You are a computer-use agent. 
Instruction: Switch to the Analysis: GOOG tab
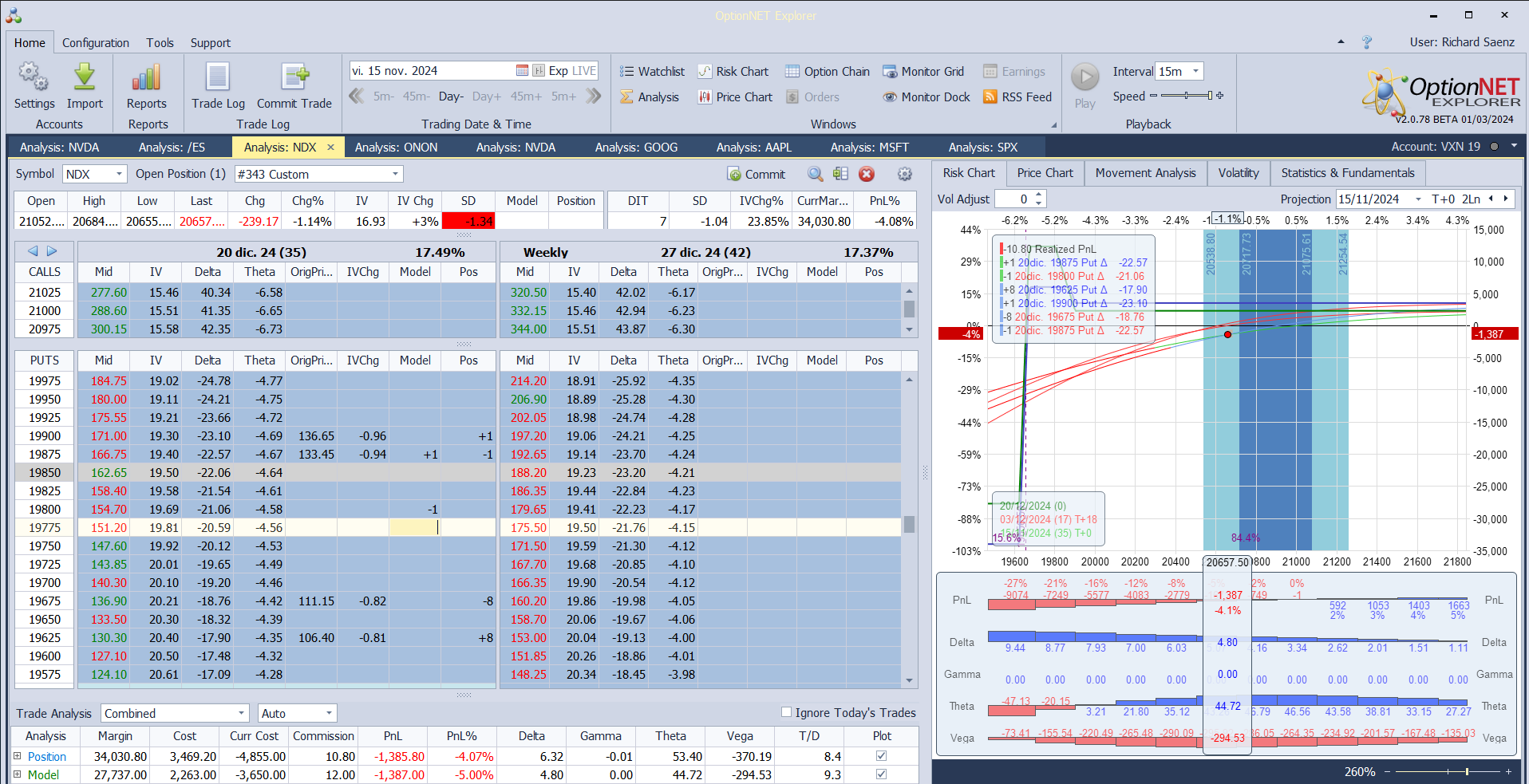636,147
